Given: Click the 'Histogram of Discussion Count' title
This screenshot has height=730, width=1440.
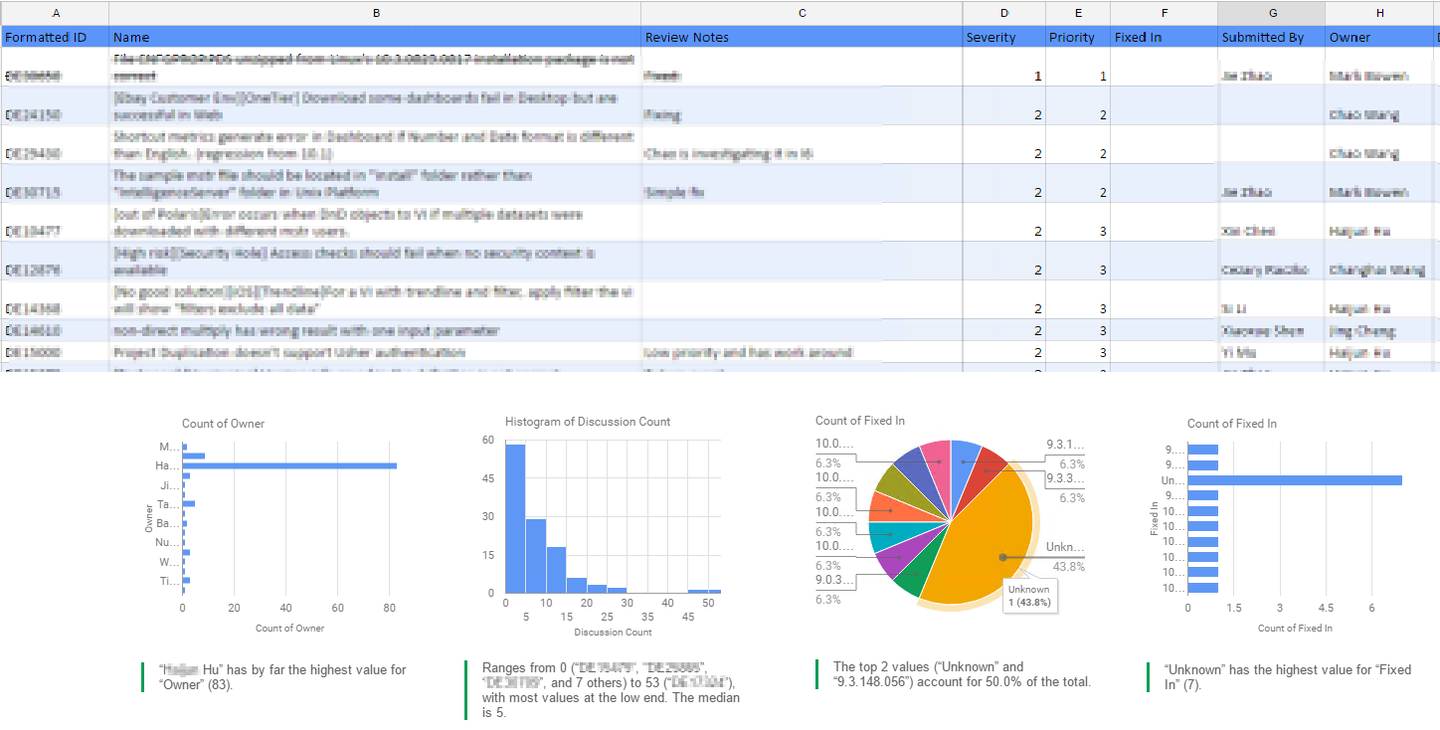Looking at the screenshot, I should (588, 422).
